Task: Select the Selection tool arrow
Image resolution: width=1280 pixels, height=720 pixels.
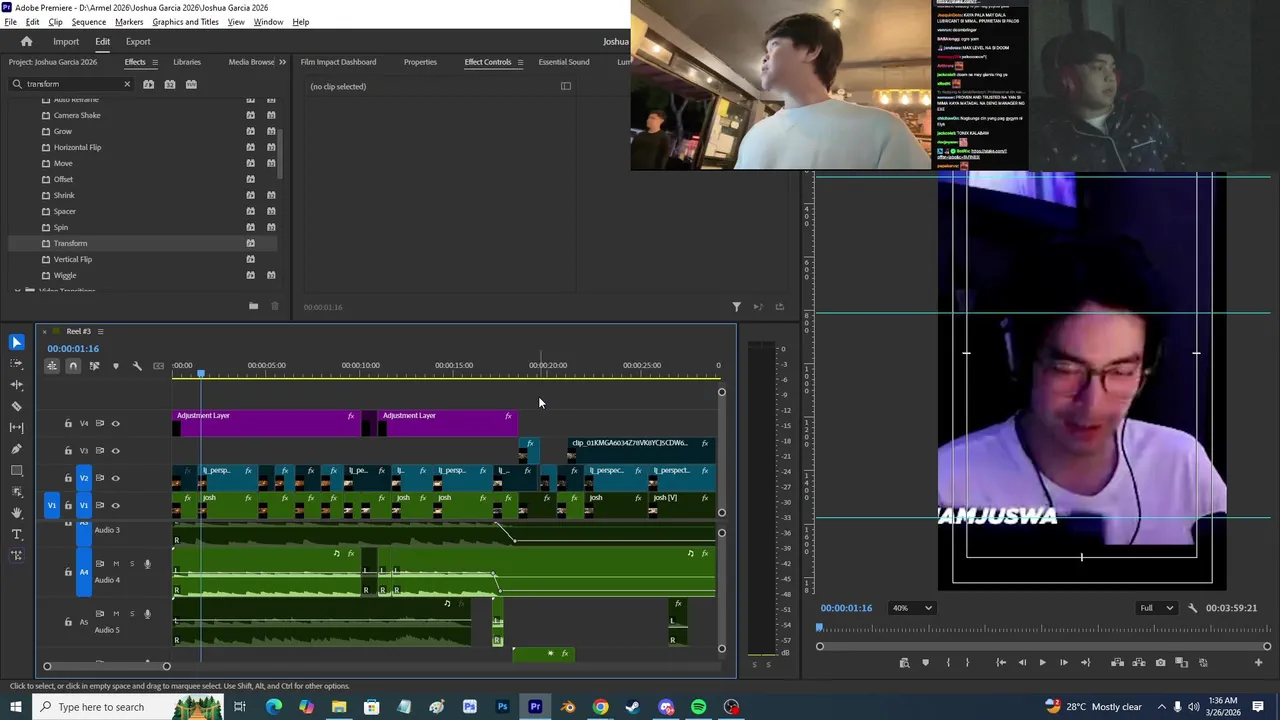Action: tap(16, 342)
